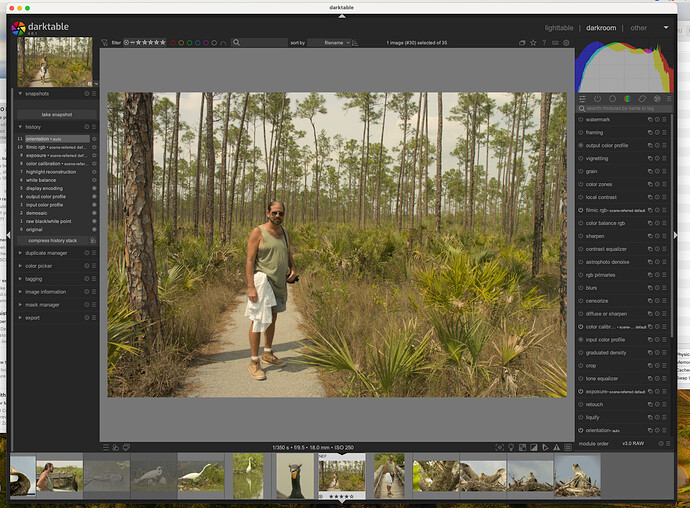Collapse the snapshots panel
The height and width of the screenshot is (508, 690).
coord(20,94)
